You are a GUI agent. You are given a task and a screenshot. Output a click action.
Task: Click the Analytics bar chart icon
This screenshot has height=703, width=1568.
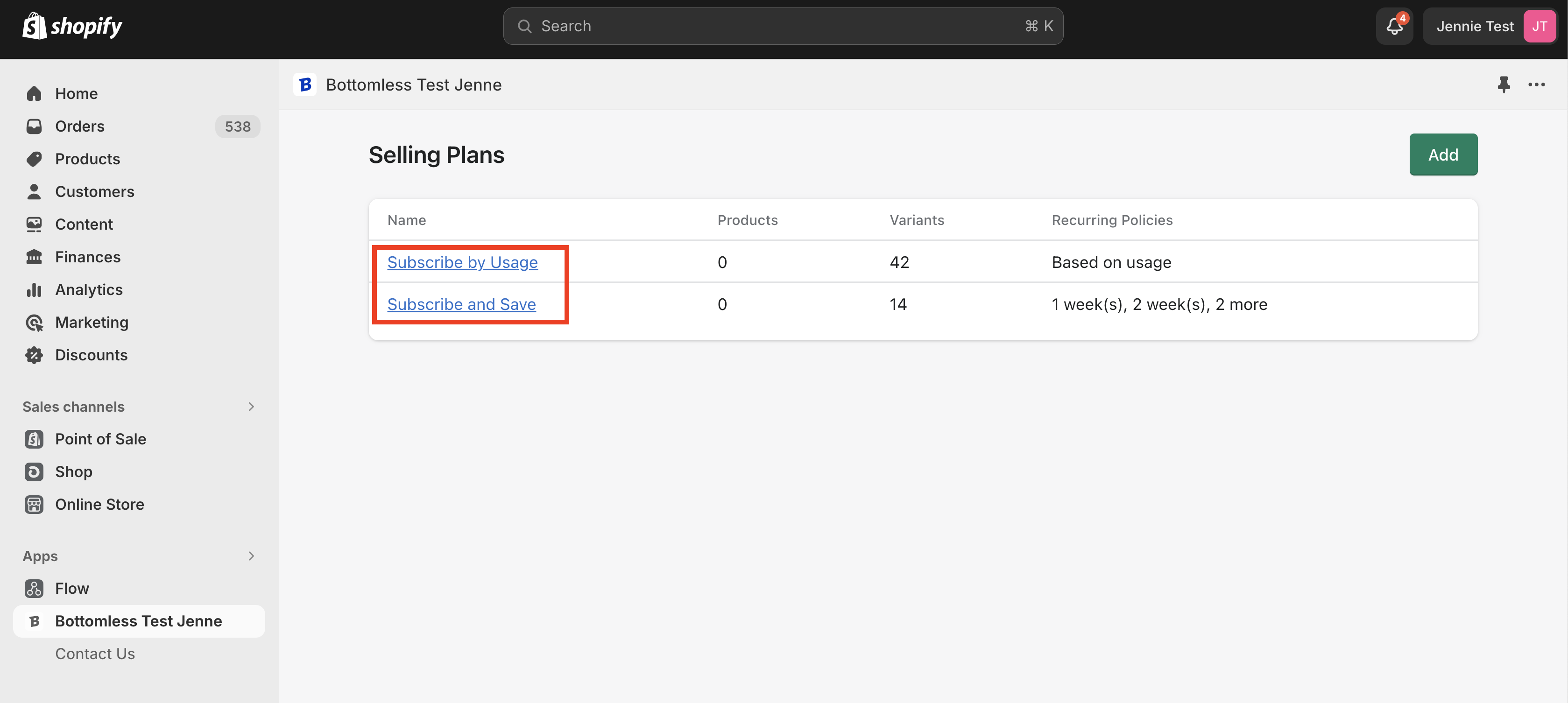click(34, 290)
